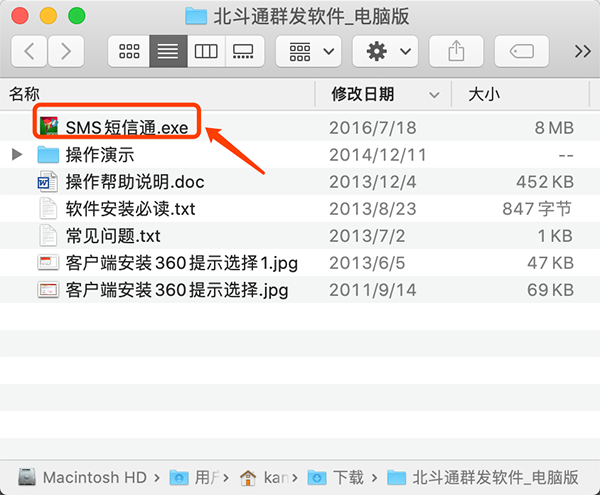Image resolution: width=600 pixels, height=495 pixels.
Task: Click the Edit Tags toolbar button
Action: click(x=522, y=51)
